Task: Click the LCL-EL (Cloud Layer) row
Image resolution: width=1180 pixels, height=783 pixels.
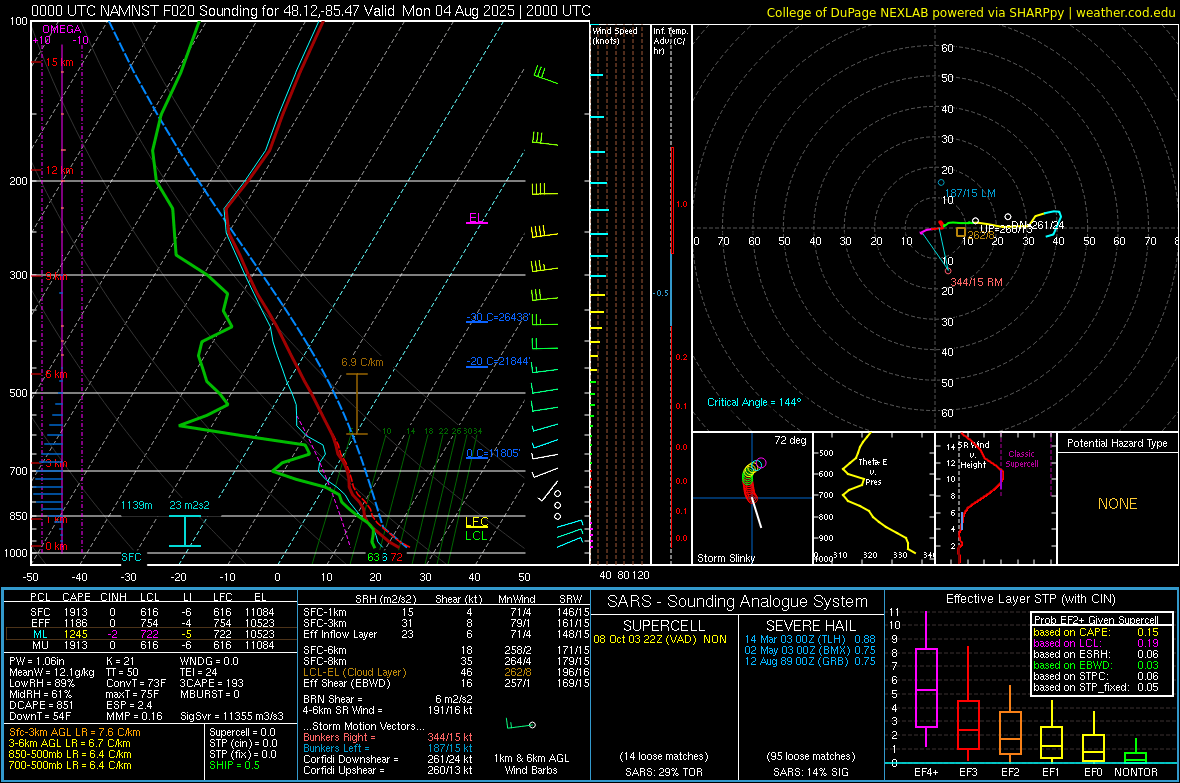Action: (446, 672)
